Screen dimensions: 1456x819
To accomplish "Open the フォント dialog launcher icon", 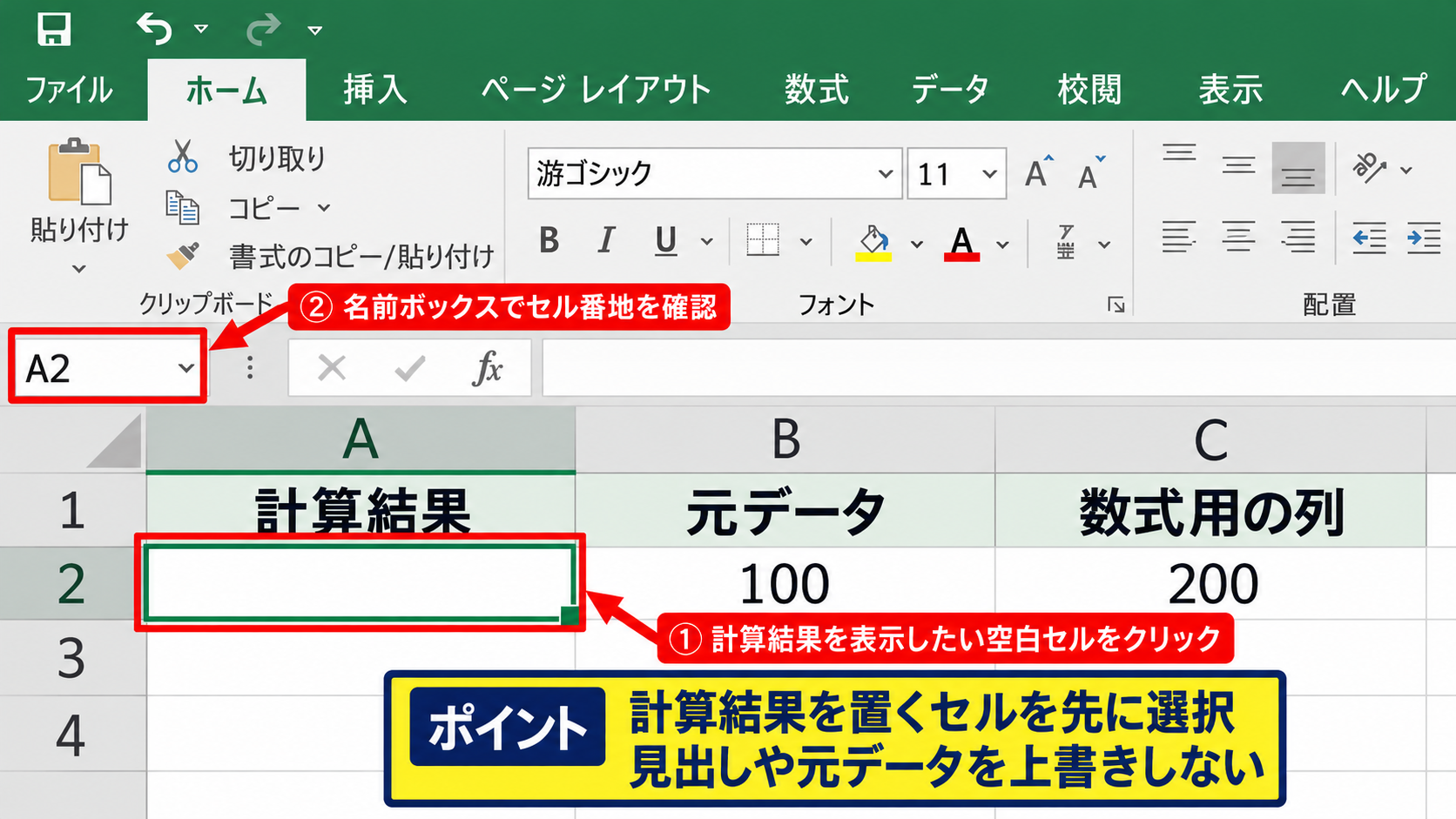I will coord(1116,305).
